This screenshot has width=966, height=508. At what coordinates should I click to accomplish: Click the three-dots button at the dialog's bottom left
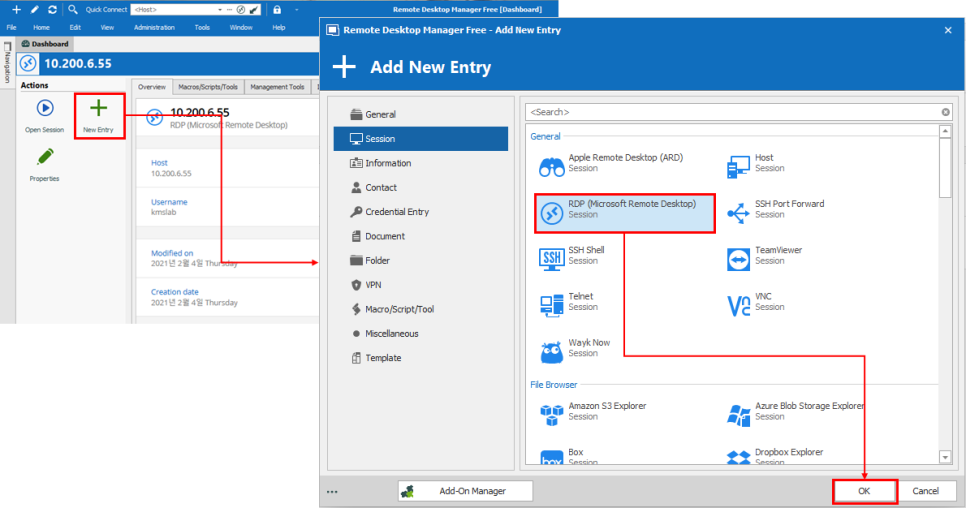pos(332,491)
